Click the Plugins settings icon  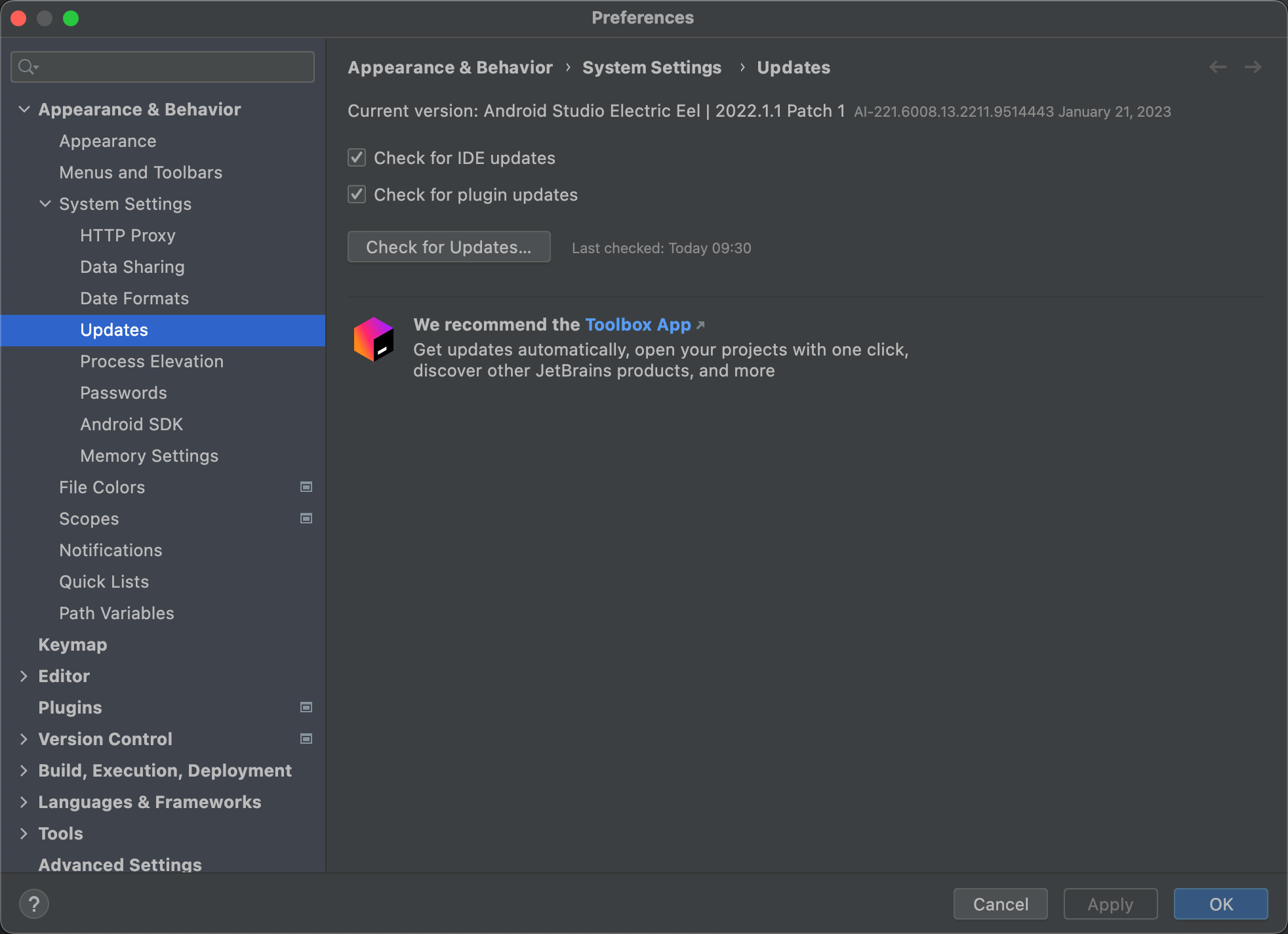point(306,707)
